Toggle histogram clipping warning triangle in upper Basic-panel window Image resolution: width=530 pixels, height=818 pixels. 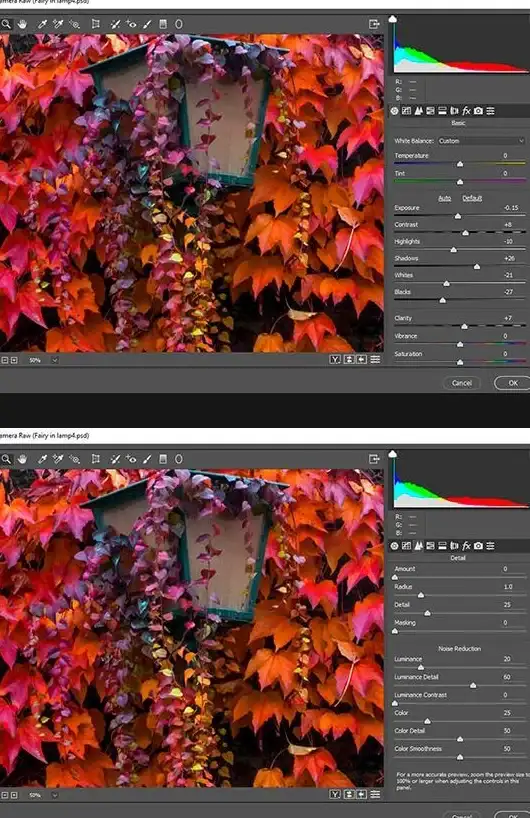click(393, 19)
